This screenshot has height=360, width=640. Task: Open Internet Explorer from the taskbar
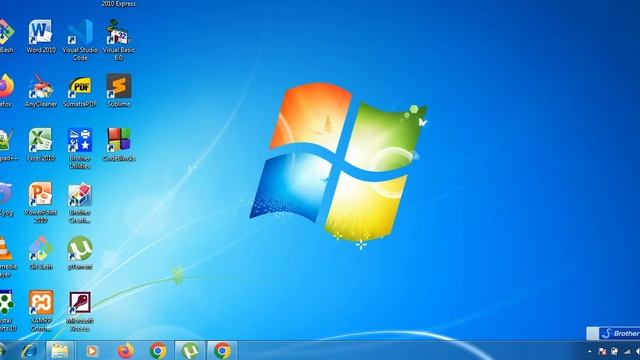[29, 351]
